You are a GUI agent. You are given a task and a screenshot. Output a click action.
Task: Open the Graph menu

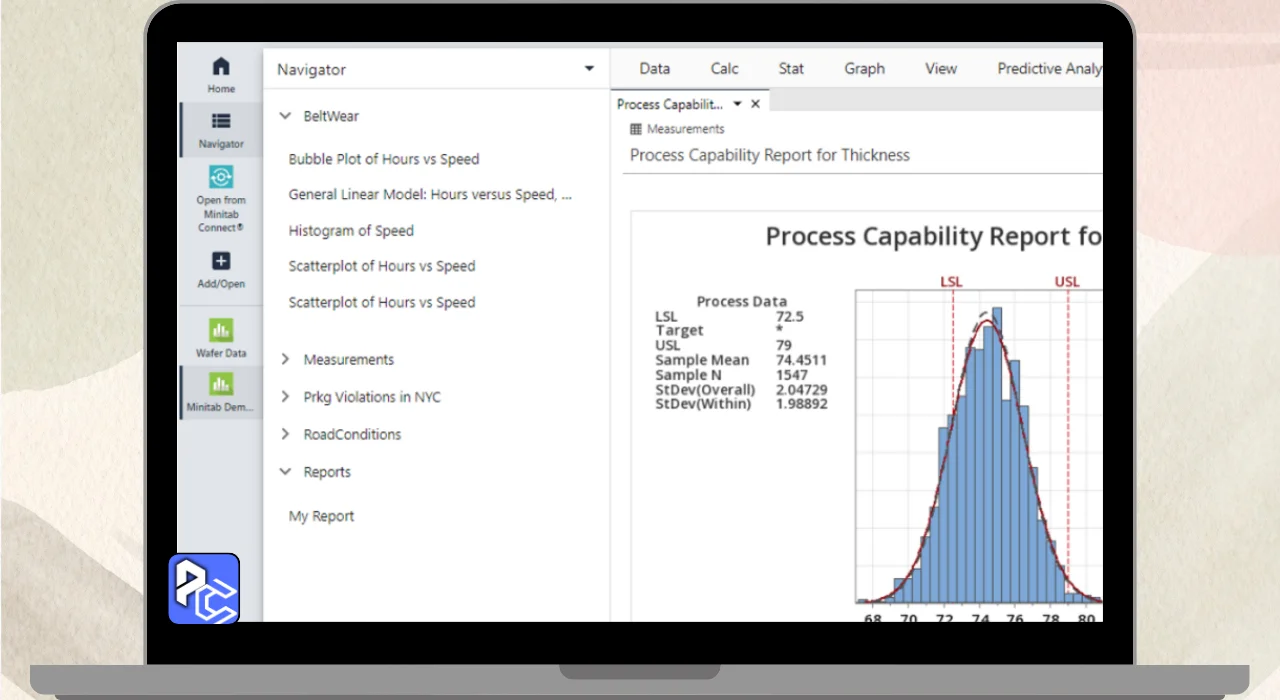tap(864, 69)
